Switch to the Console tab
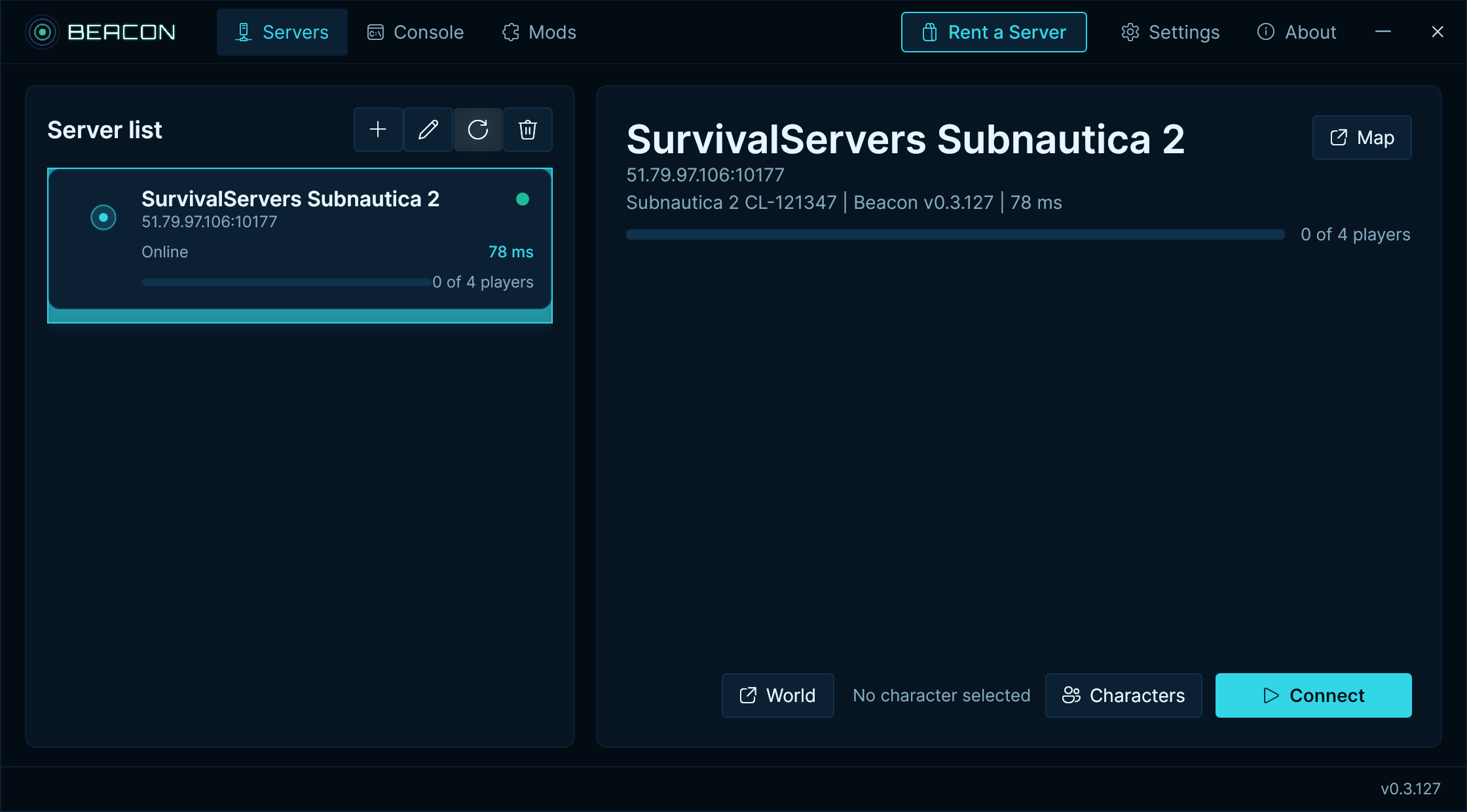The image size is (1467, 812). click(415, 32)
